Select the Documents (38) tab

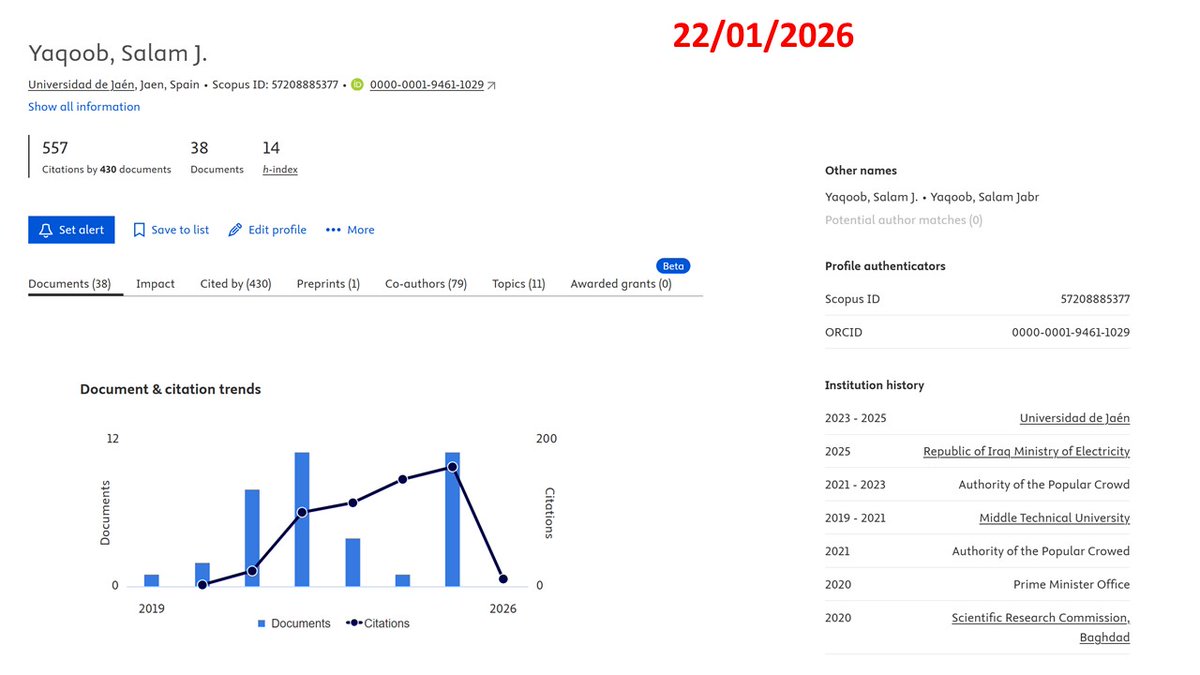coord(69,284)
